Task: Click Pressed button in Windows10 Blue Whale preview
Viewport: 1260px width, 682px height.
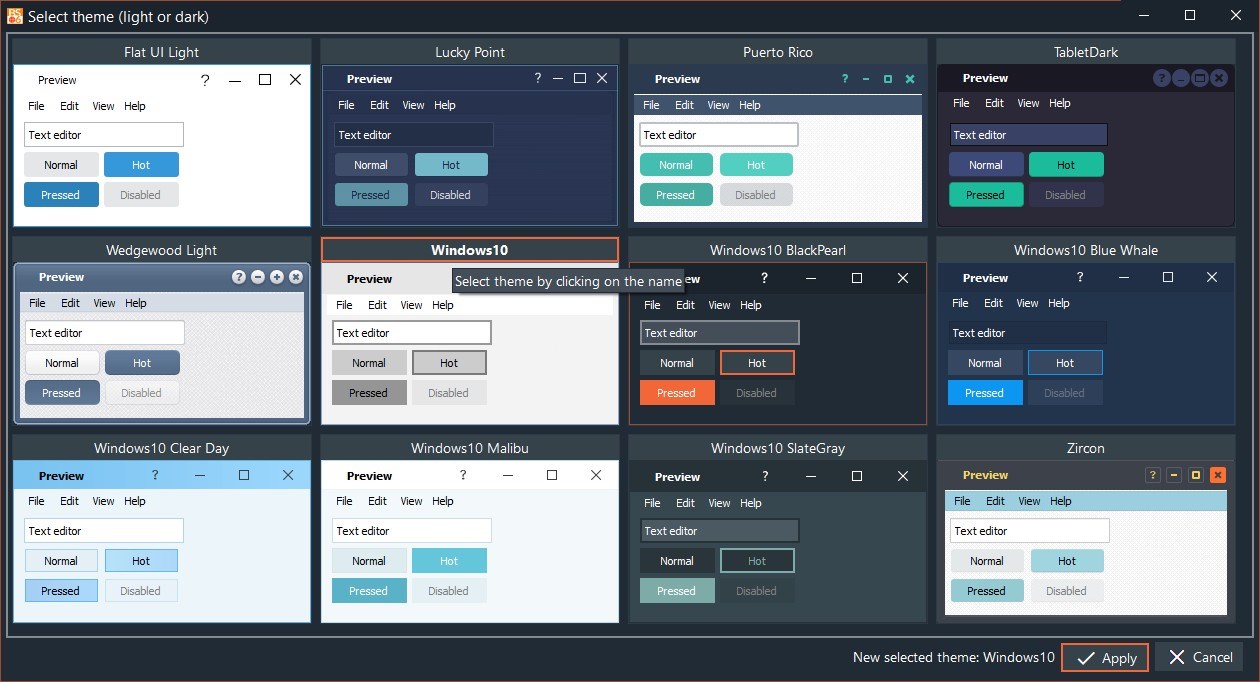Action: coord(985,393)
